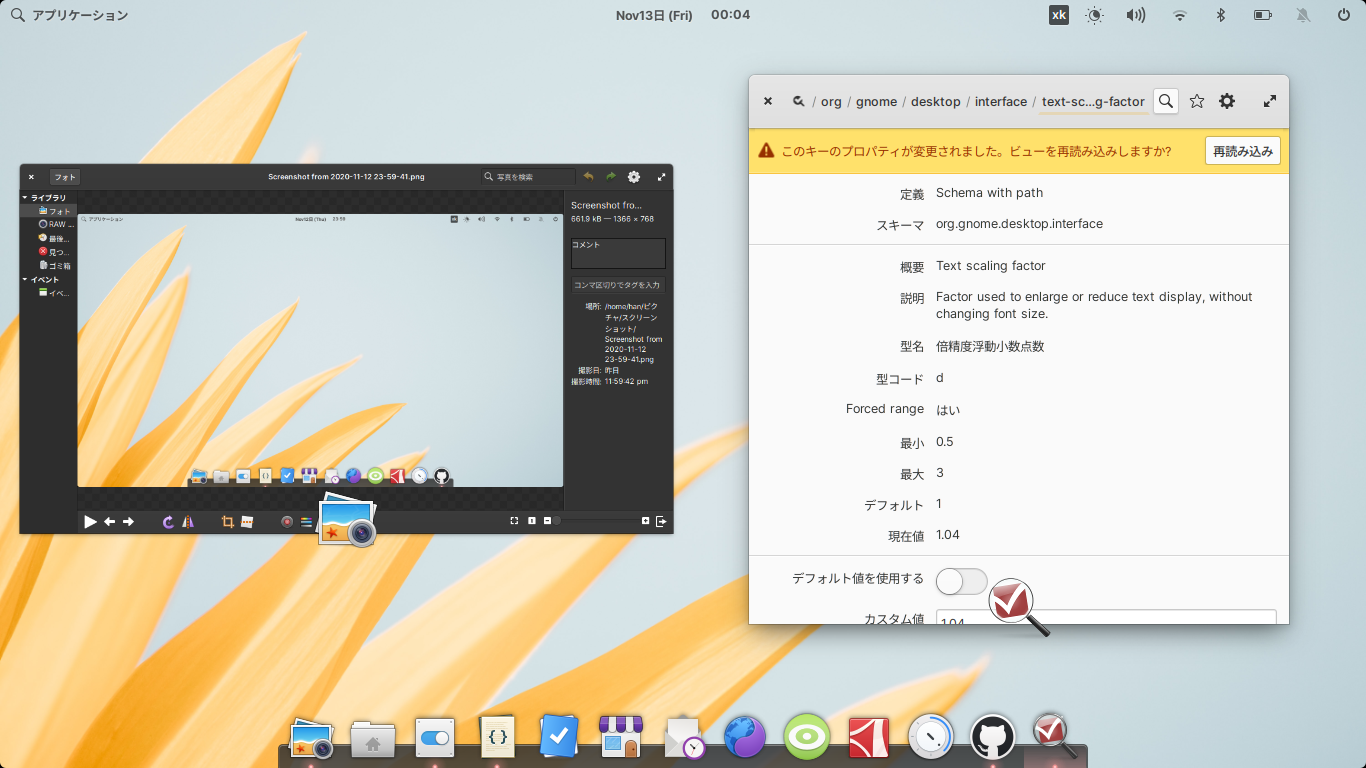
Task: Rotate the photo with the rotate icon
Action: click(x=168, y=521)
